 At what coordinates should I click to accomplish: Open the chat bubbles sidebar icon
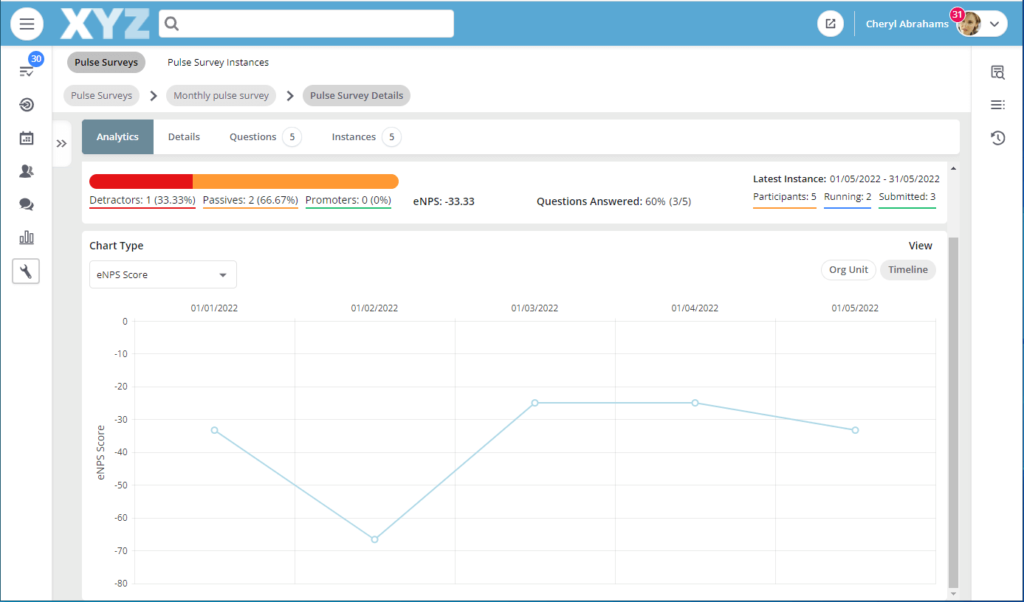point(27,204)
